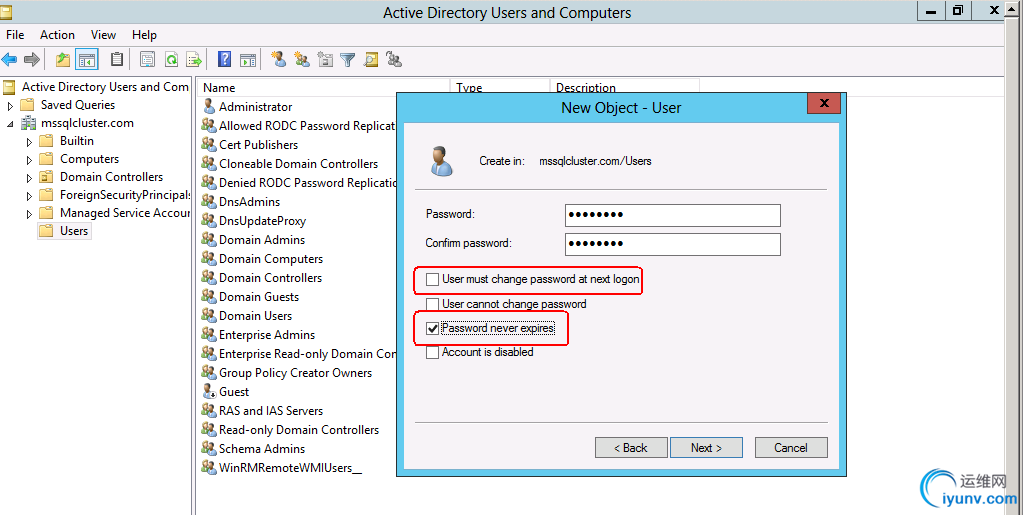The height and width of the screenshot is (515, 1023).
Task: Expand the Builtin tree node
Action: click(x=29, y=141)
